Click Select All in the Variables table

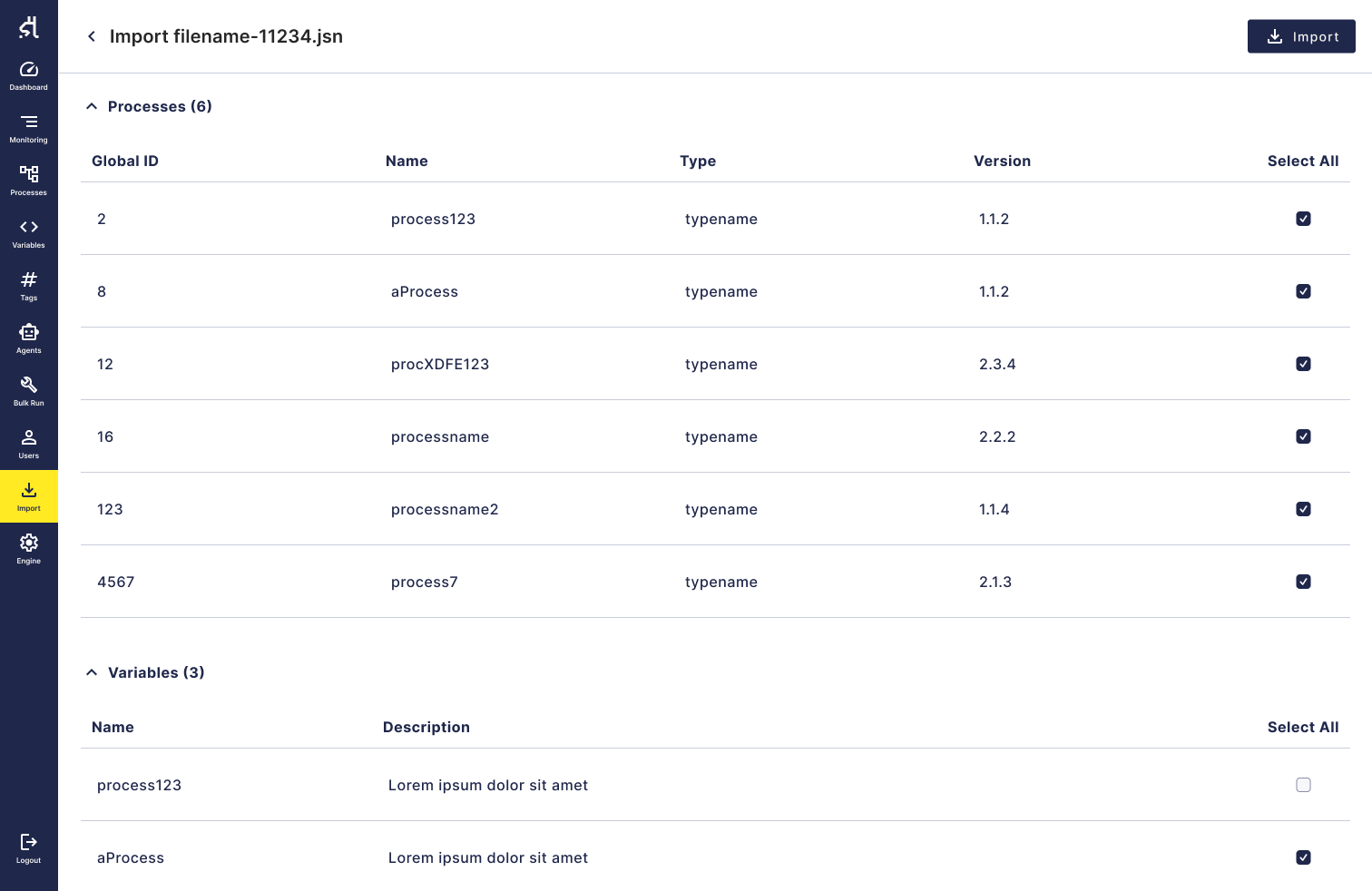(1303, 727)
